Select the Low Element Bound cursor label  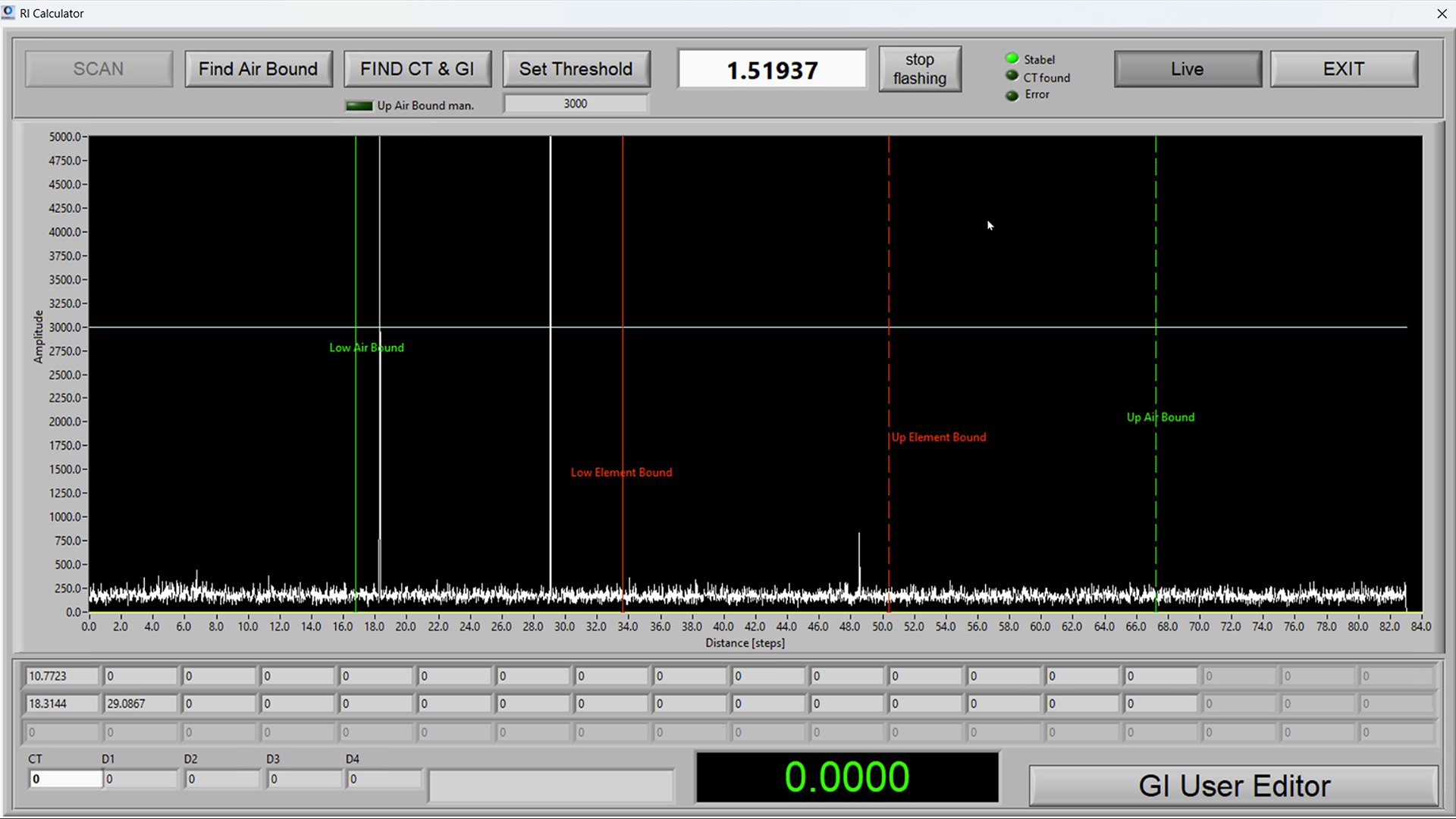[621, 472]
